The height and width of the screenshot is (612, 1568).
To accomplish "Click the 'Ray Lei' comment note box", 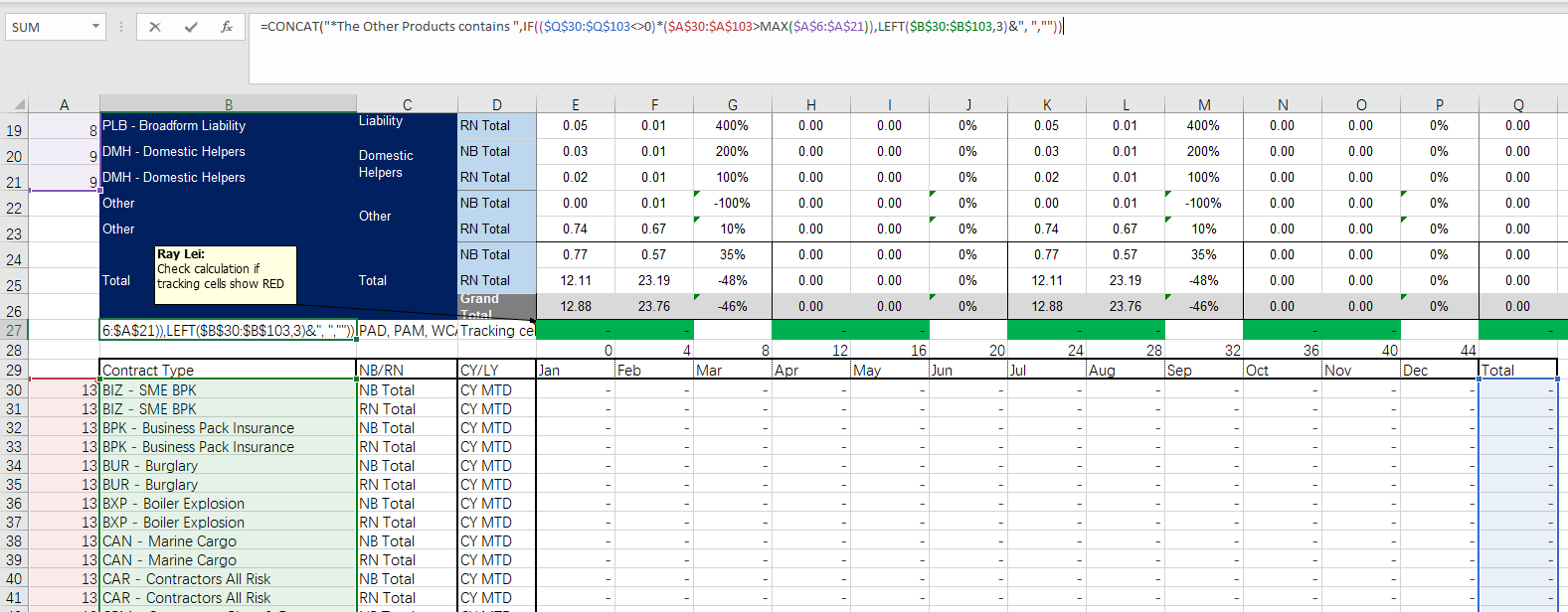I will coord(226,274).
